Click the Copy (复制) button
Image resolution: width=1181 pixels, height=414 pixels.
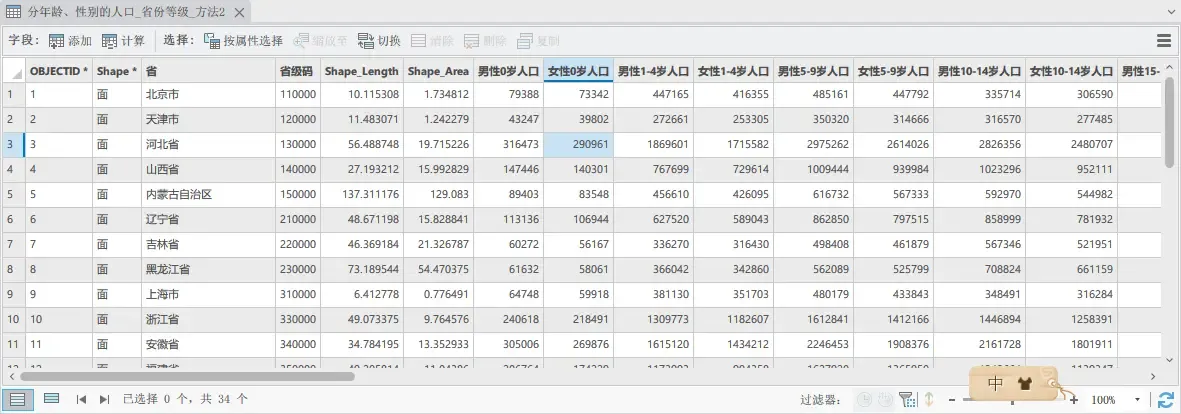click(x=538, y=41)
